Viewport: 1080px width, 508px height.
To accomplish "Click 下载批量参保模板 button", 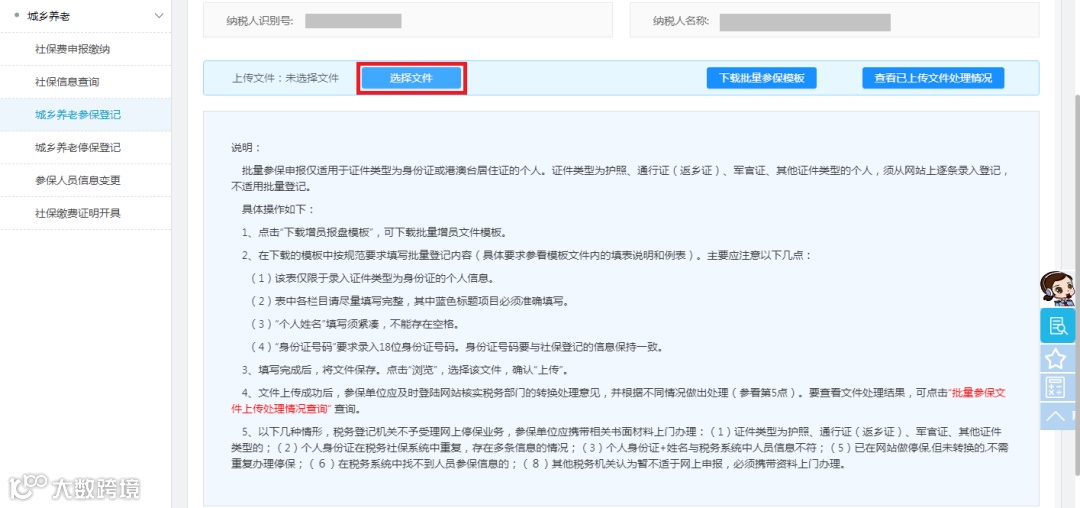I will 761,78.
